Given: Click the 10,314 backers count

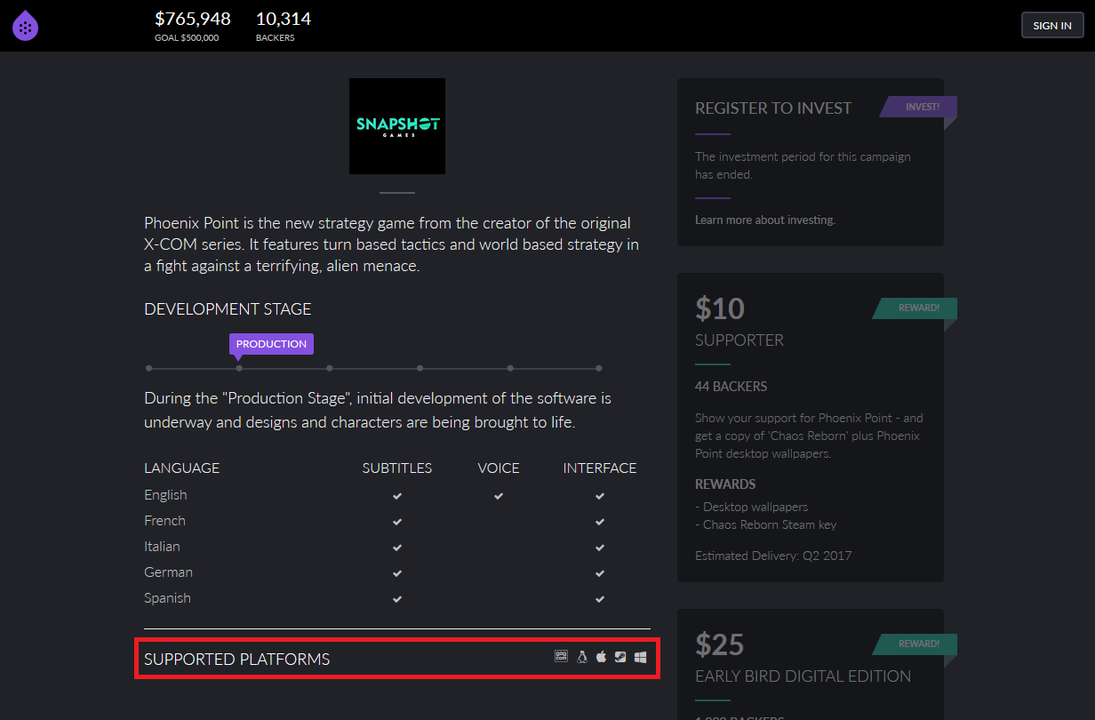Looking at the screenshot, I should (x=283, y=19).
